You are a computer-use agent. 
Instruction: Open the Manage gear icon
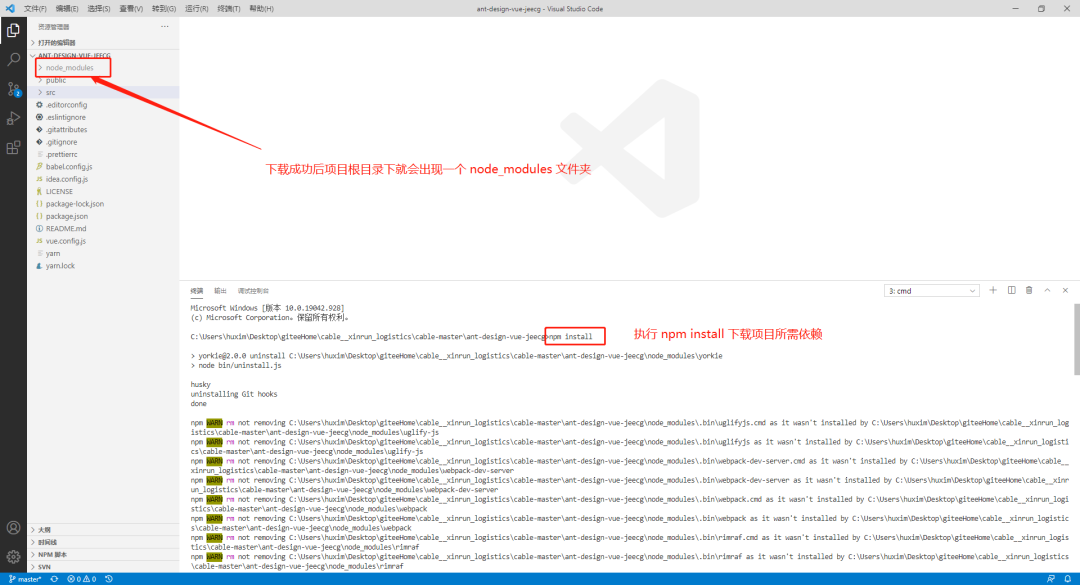click(13, 557)
